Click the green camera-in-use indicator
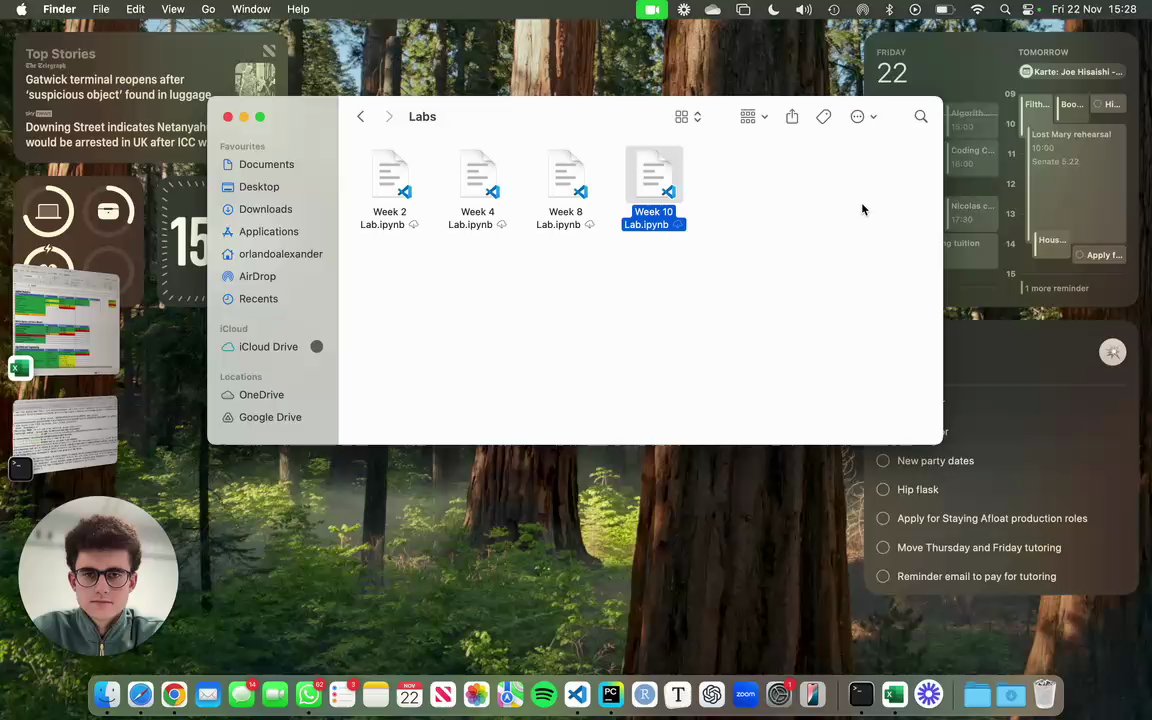1152x720 pixels. coord(652,10)
